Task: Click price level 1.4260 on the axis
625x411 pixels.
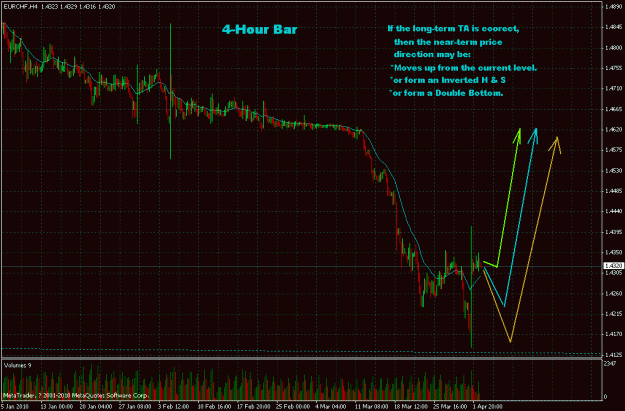Action: 614,293
